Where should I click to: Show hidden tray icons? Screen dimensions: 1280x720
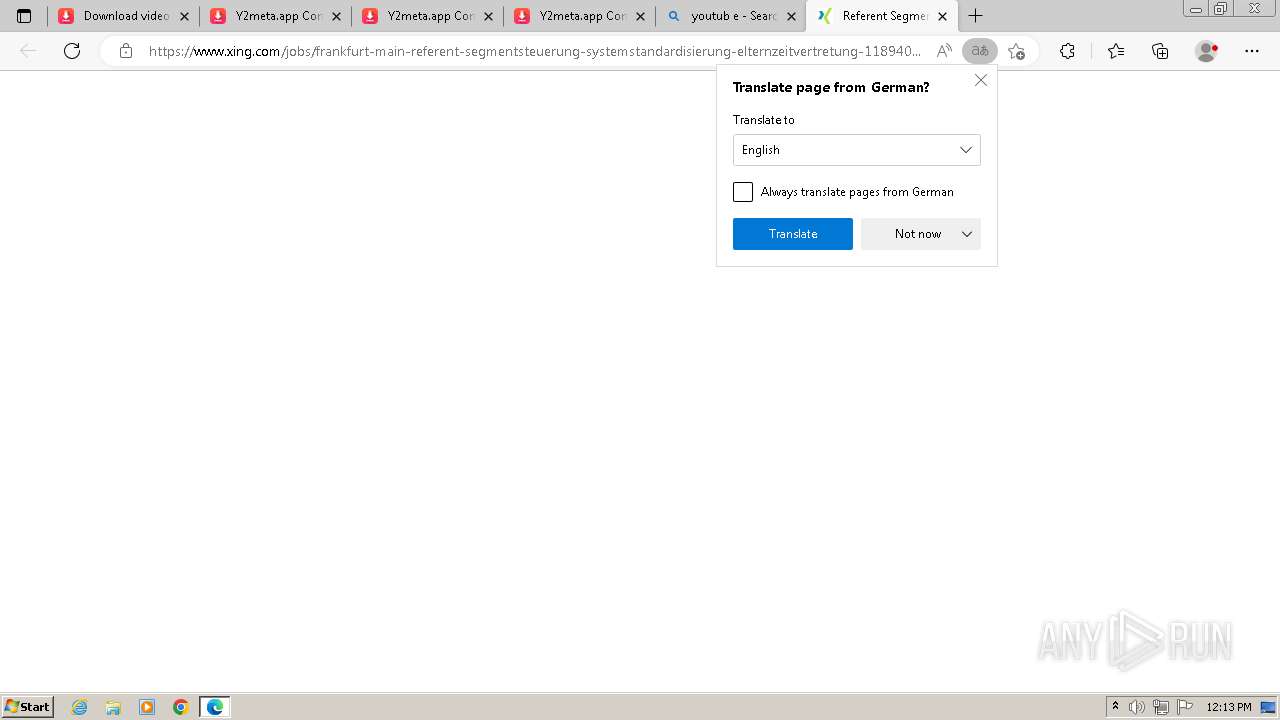click(1116, 707)
